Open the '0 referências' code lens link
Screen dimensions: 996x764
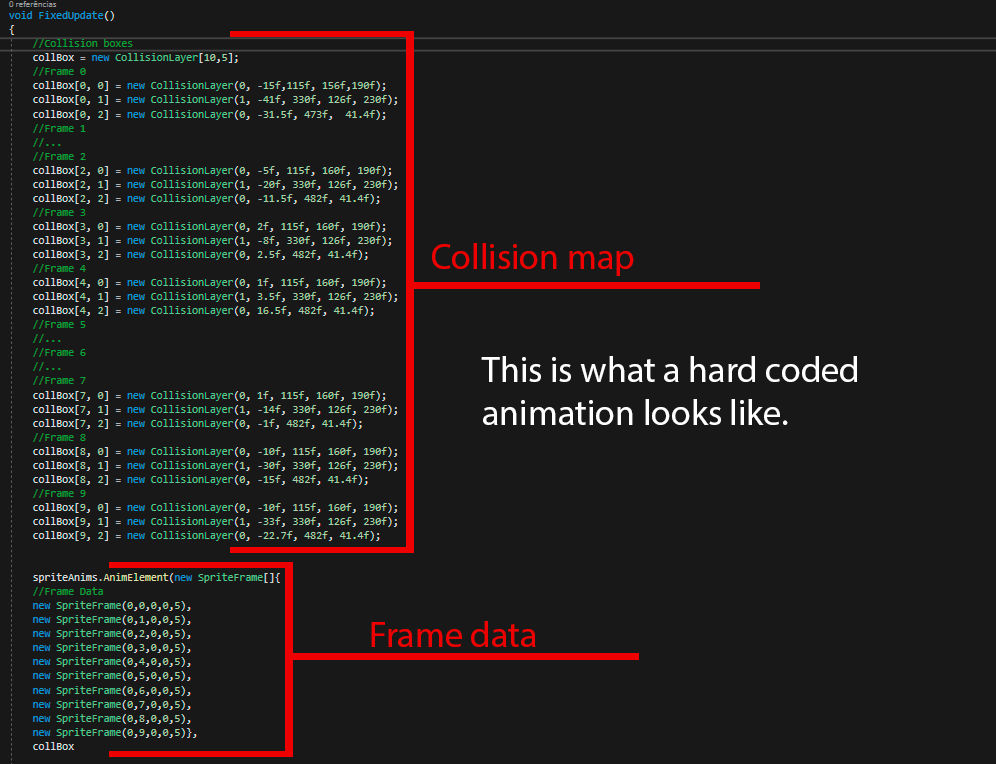tap(32, 4)
